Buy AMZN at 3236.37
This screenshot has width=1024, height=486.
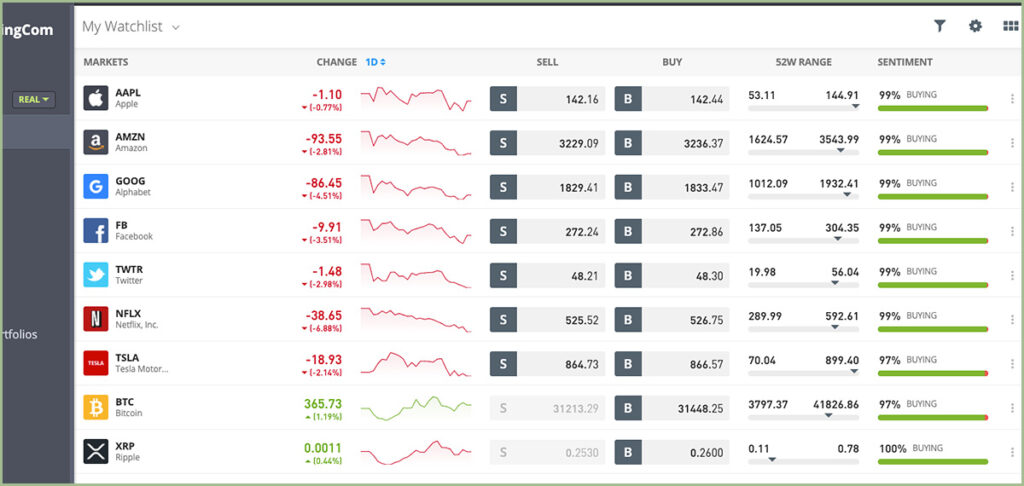pyautogui.click(x=672, y=143)
